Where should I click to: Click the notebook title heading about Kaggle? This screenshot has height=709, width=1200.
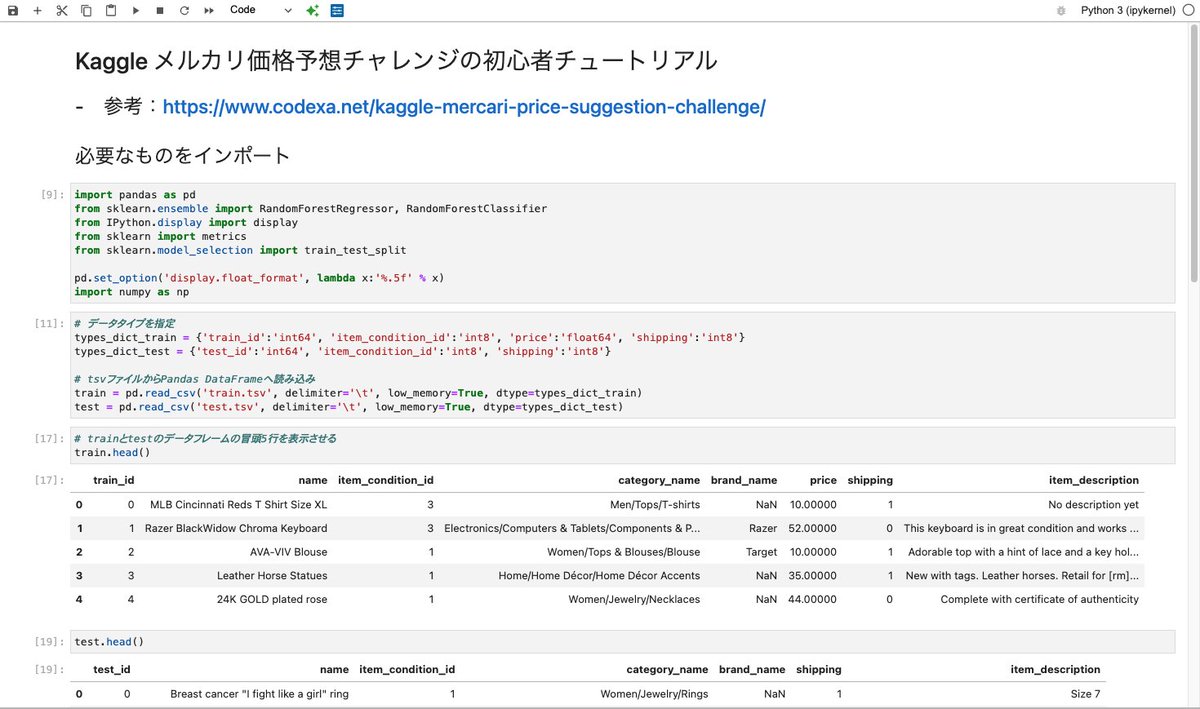tap(396, 61)
